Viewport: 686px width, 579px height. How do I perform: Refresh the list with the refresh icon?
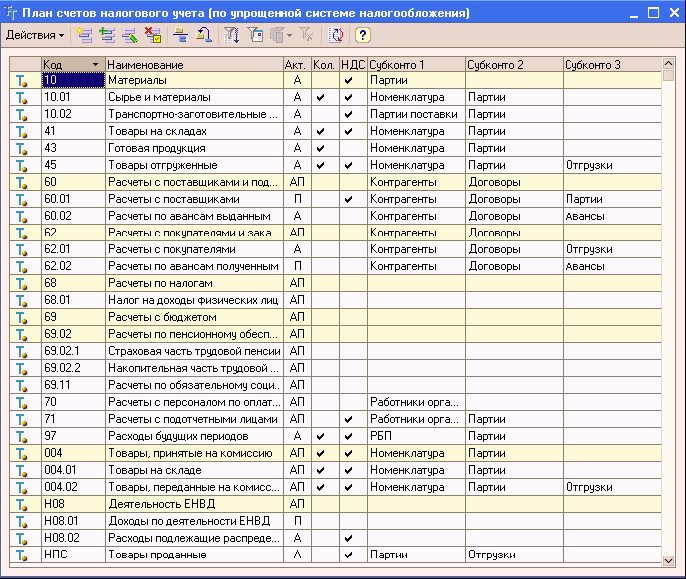coord(336,35)
